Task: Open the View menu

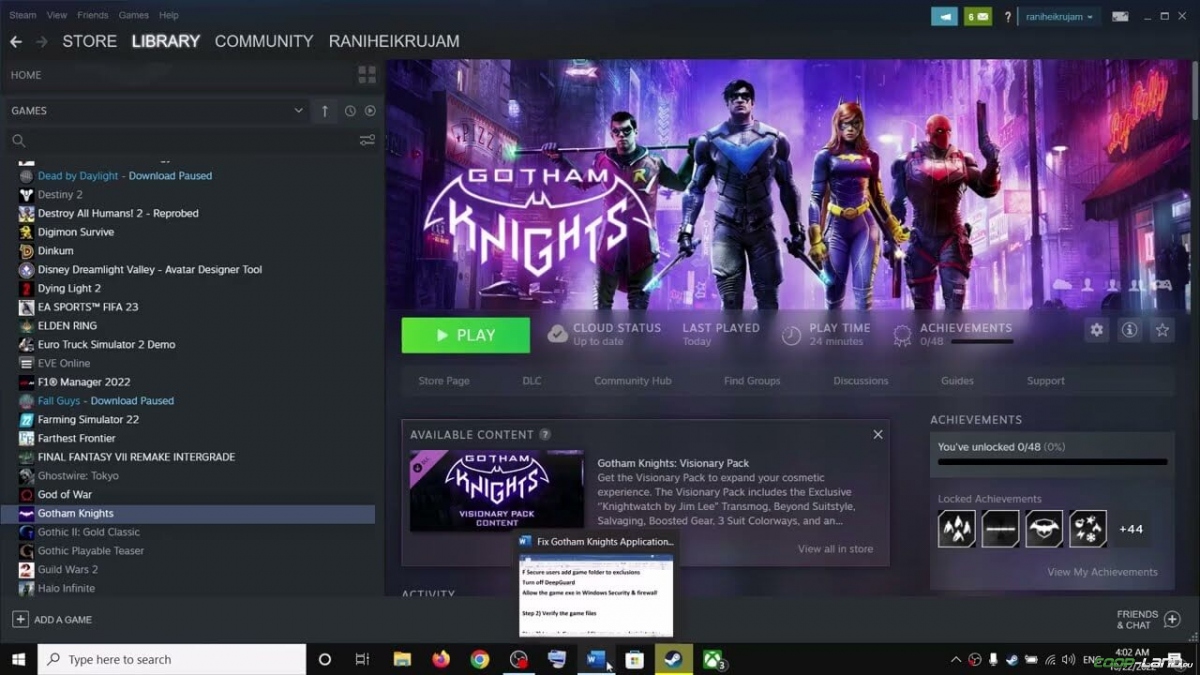Action: point(57,14)
